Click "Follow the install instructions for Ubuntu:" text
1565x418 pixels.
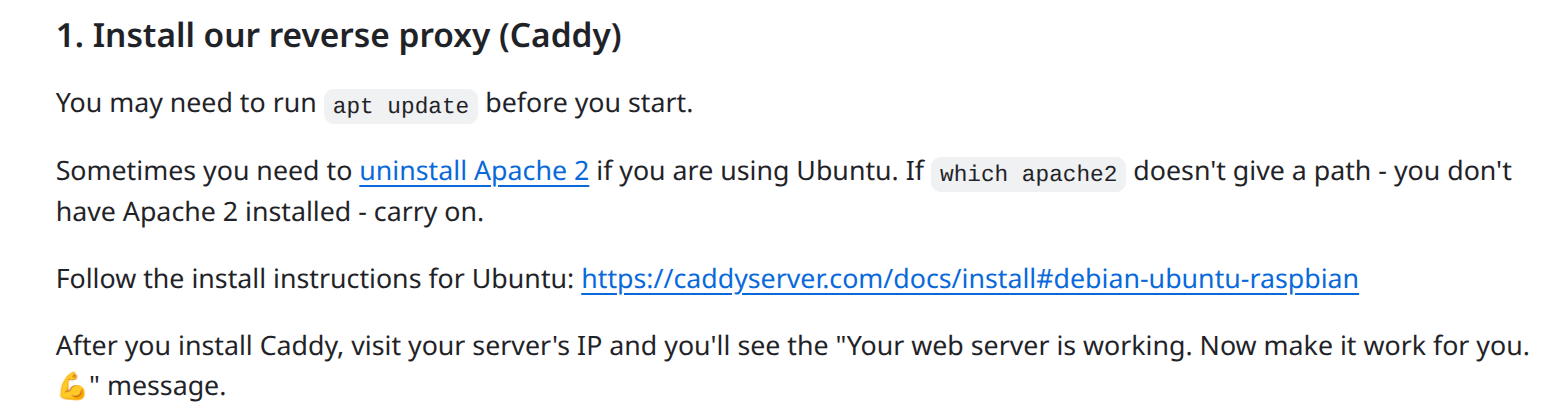pyautogui.click(x=315, y=278)
